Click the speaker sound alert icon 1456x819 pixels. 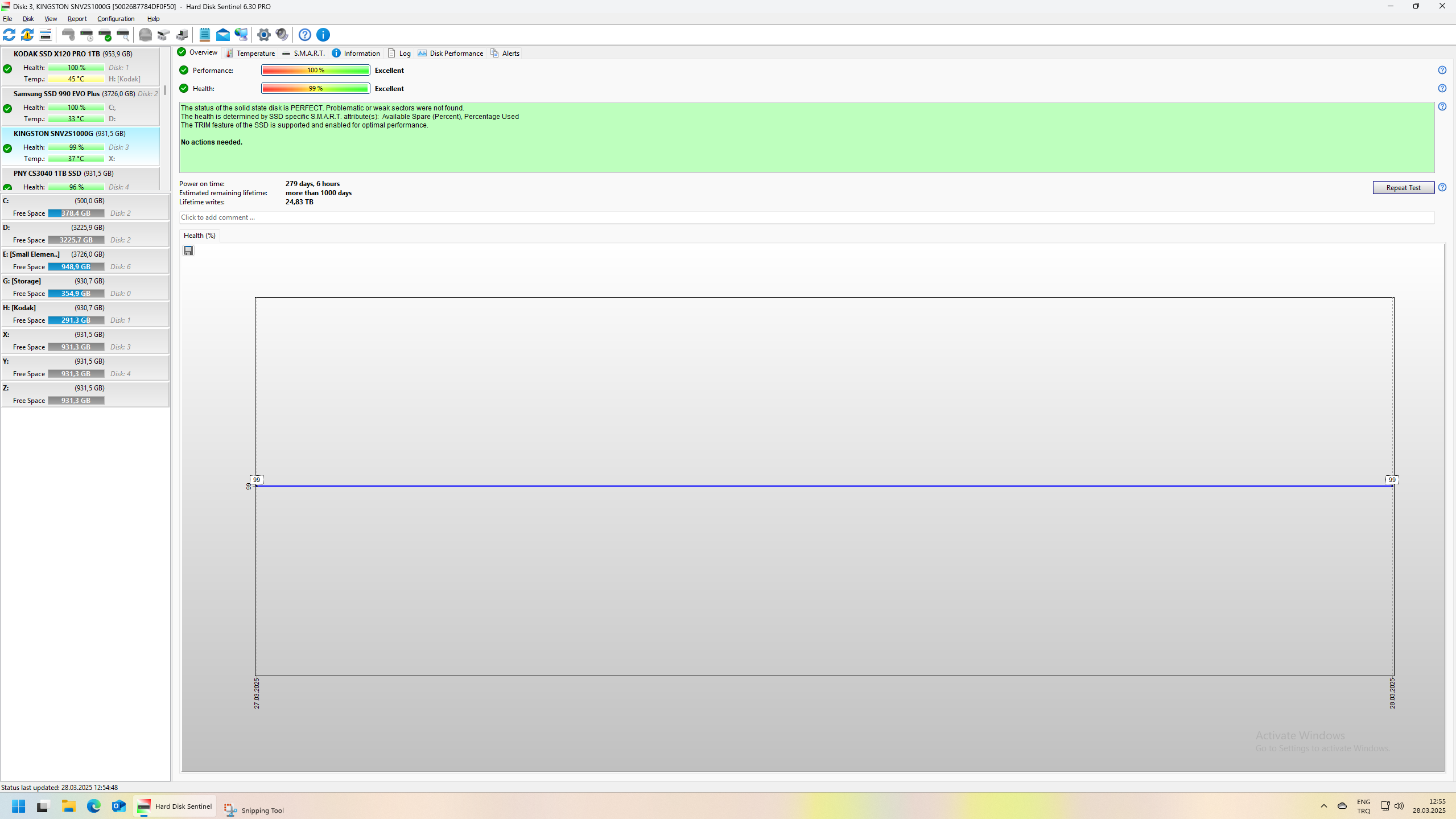click(x=282, y=35)
